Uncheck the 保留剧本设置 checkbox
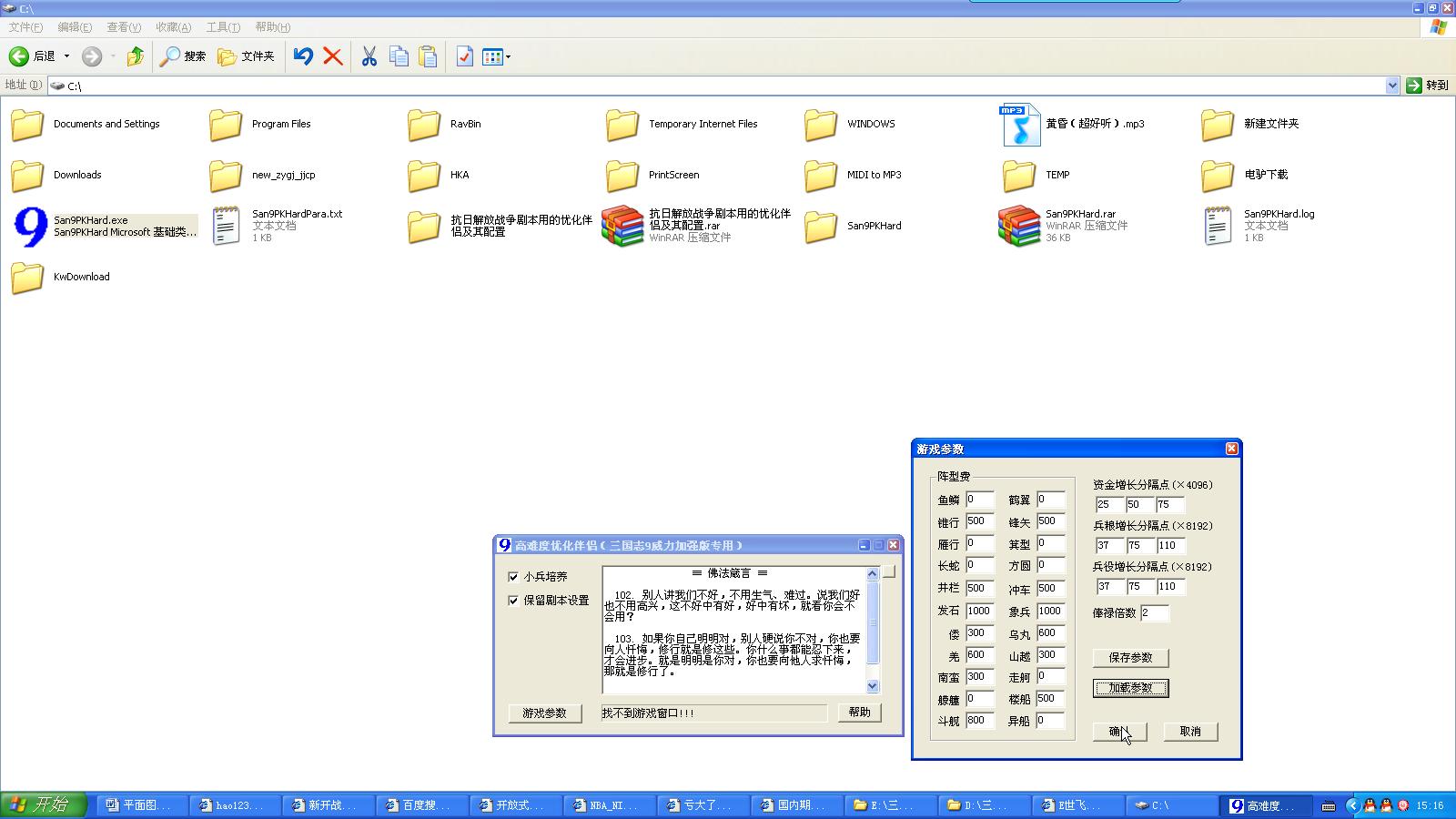 pos(513,601)
